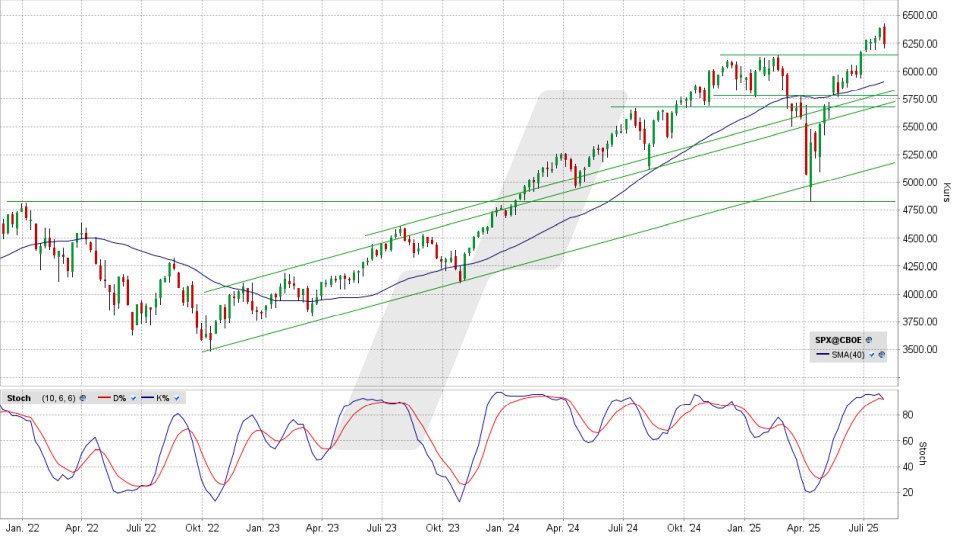Screen dimensions: 960x540
Task: Click the Jan. '25 date label
Action: [744, 528]
